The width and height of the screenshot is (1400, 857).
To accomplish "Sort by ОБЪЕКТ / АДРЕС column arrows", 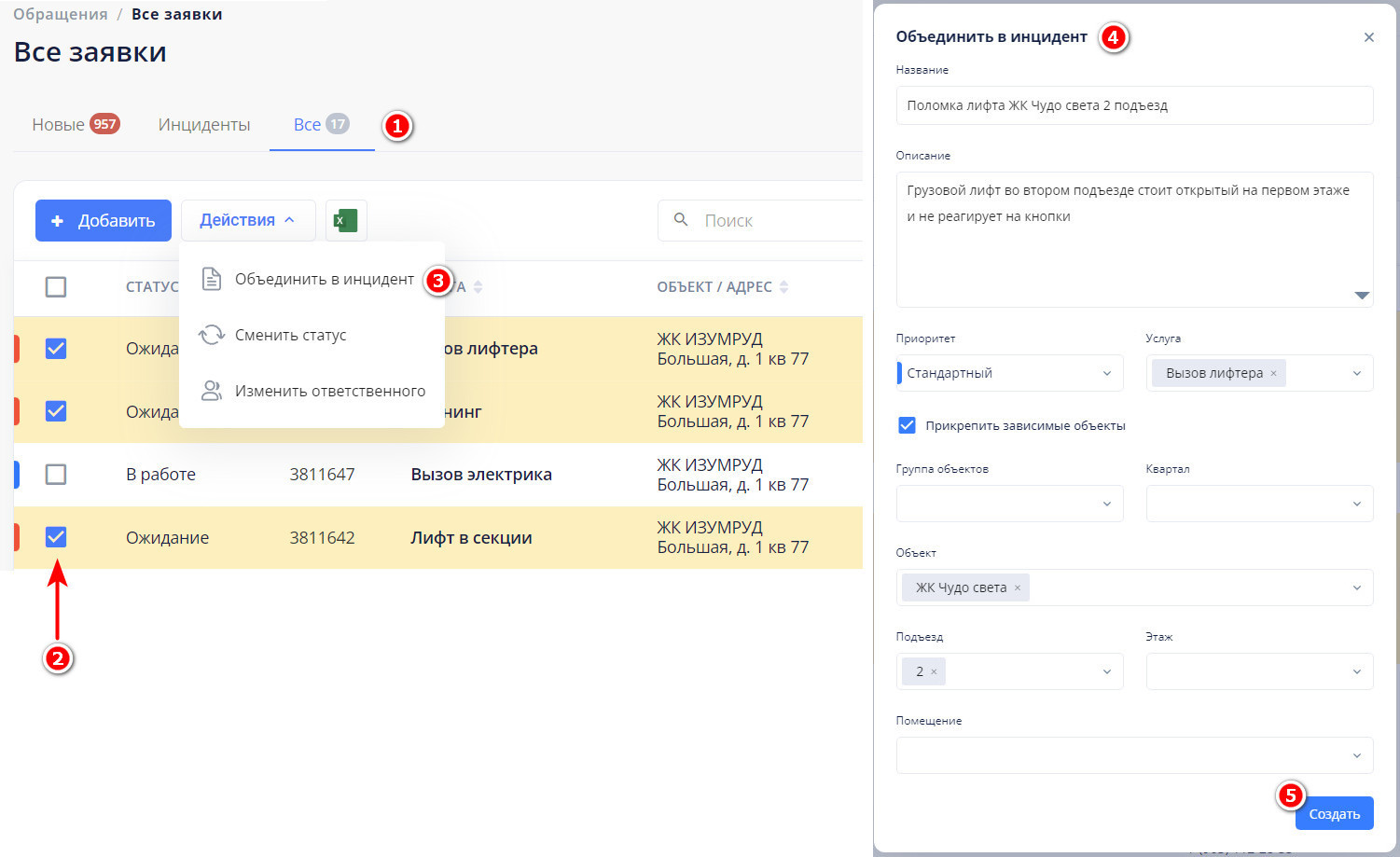I will coord(784,287).
